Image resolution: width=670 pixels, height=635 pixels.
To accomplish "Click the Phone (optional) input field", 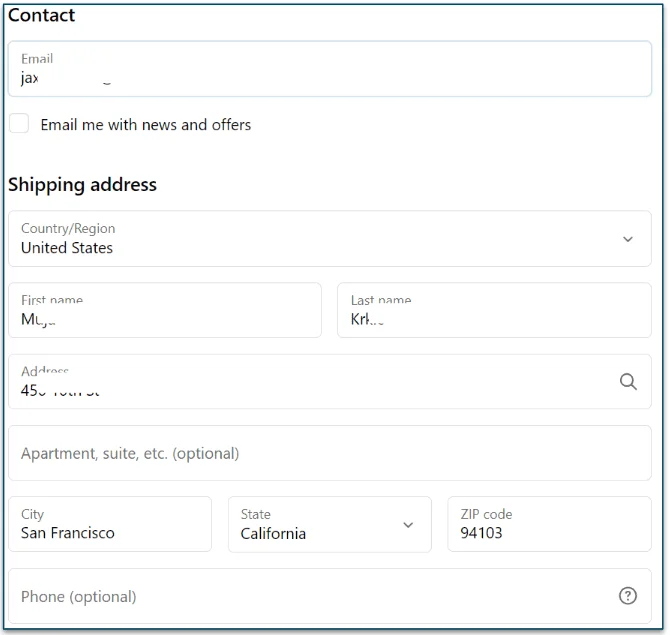I will (310, 596).
